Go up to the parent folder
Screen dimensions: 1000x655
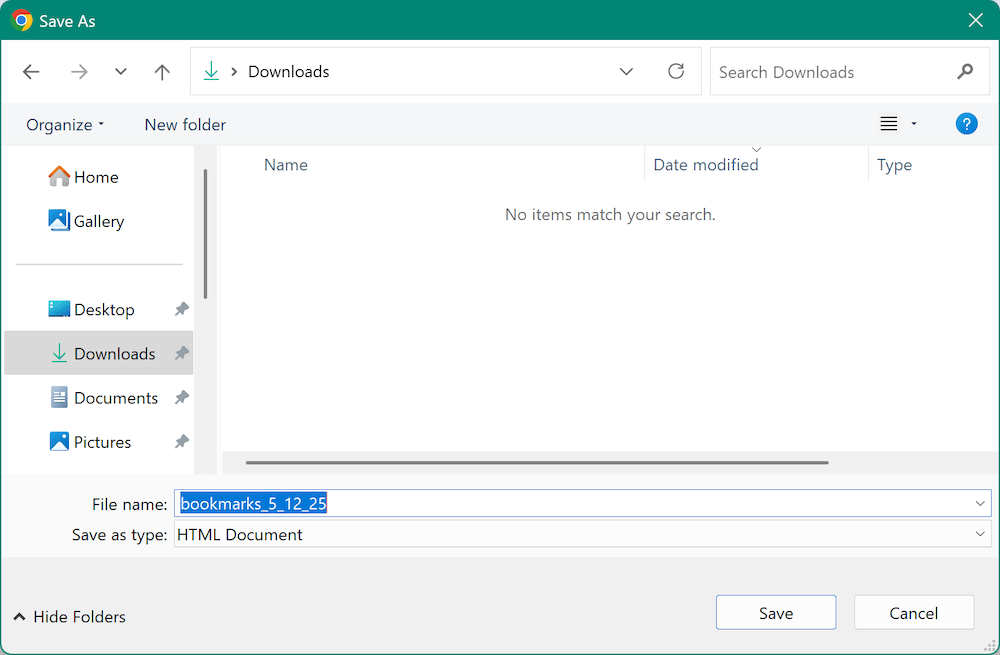(x=162, y=71)
